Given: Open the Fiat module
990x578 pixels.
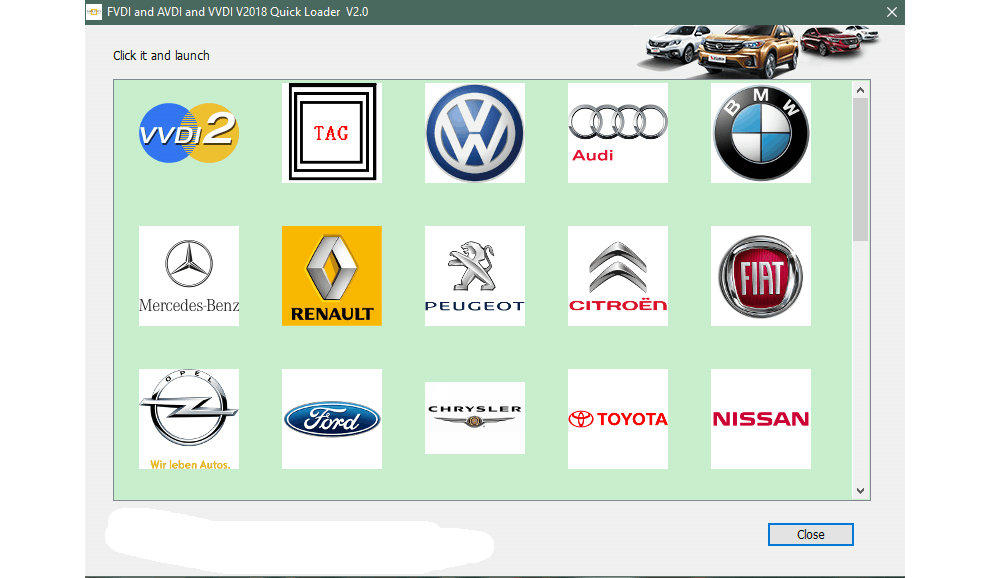Looking at the screenshot, I should (x=761, y=276).
